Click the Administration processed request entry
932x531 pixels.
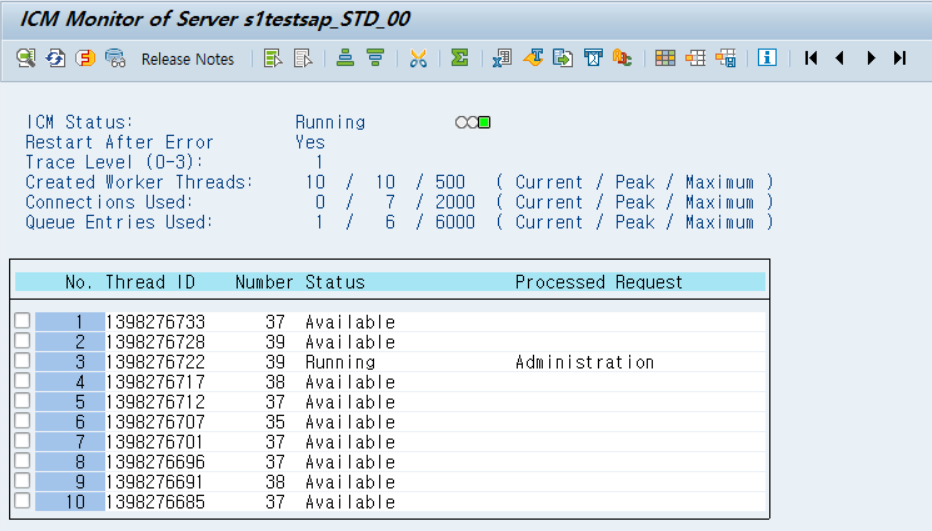coord(584,362)
